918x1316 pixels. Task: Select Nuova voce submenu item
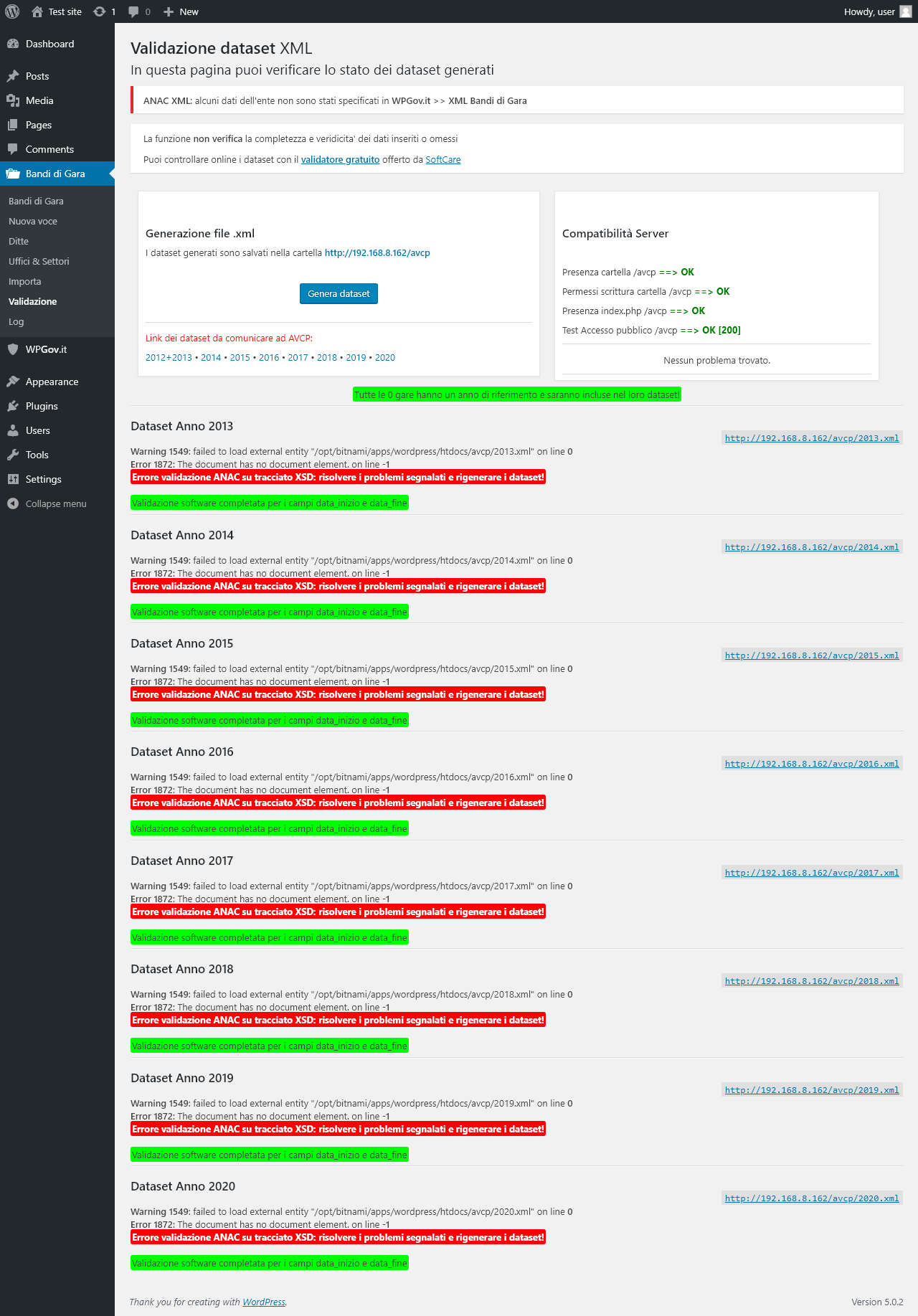pyautogui.click(x=33, y=222)
